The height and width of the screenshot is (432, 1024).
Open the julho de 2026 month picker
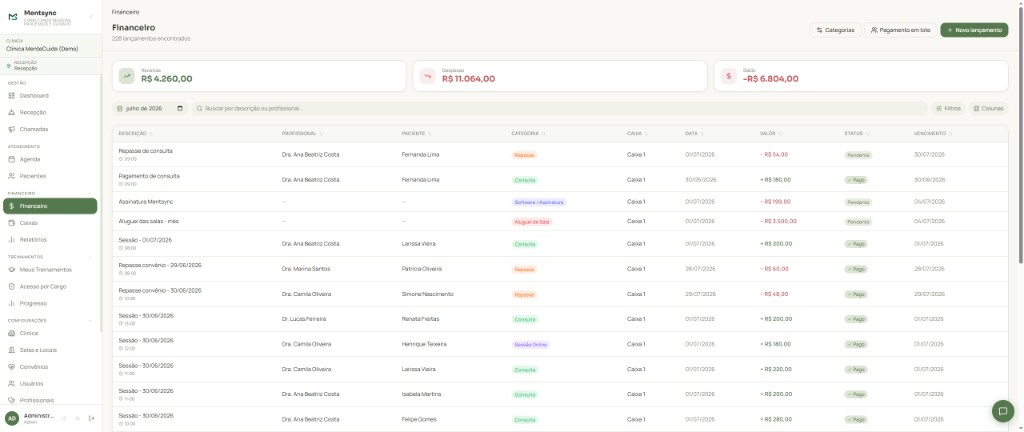[x=150, y=108]
